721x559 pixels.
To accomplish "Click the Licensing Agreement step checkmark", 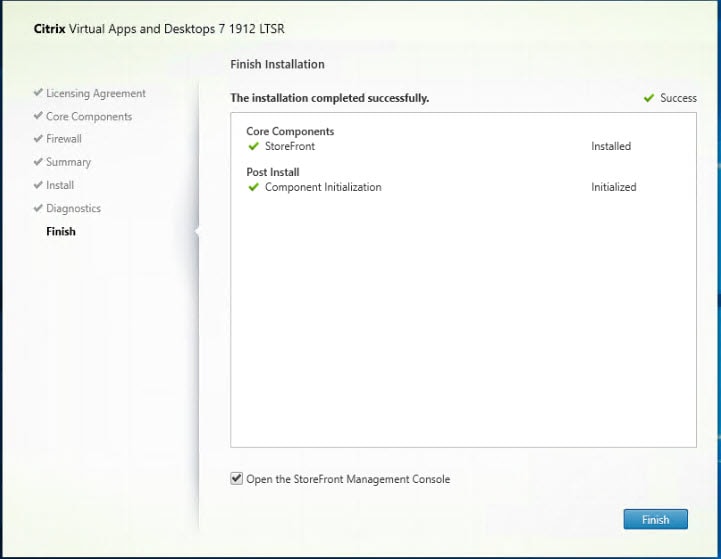I will (x=37, y=93).
